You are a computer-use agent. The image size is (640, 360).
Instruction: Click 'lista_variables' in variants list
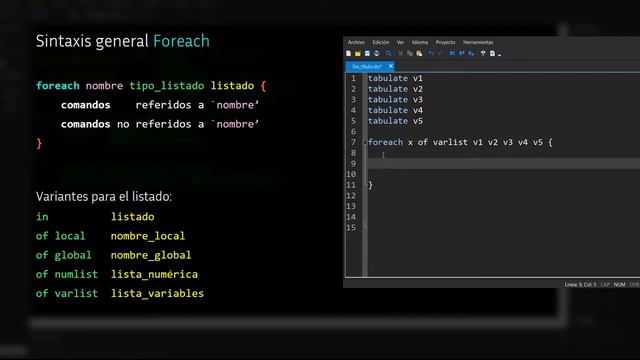(x=157, y=293)
